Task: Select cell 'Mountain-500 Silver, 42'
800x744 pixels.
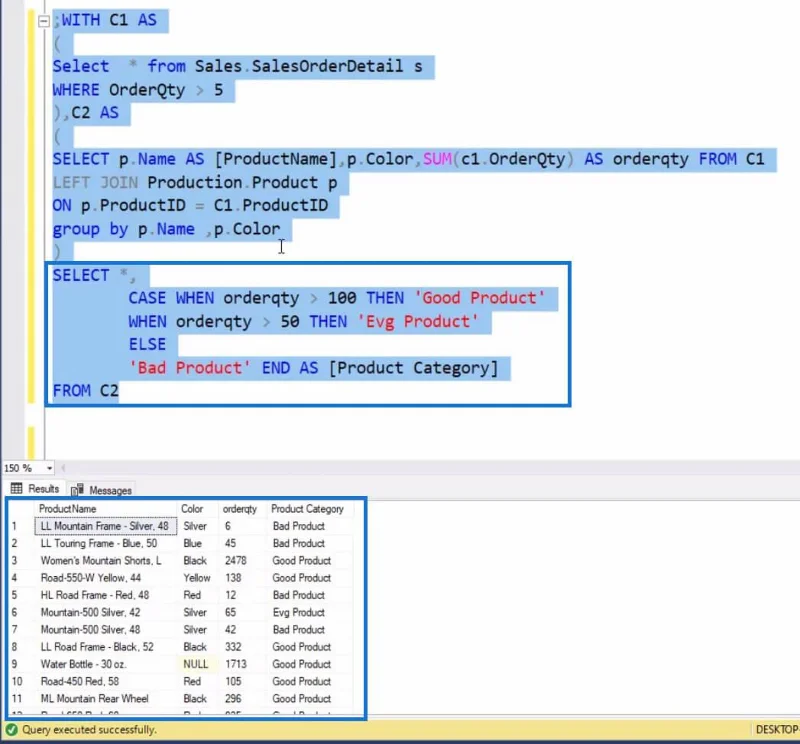Action: (105, 612)
